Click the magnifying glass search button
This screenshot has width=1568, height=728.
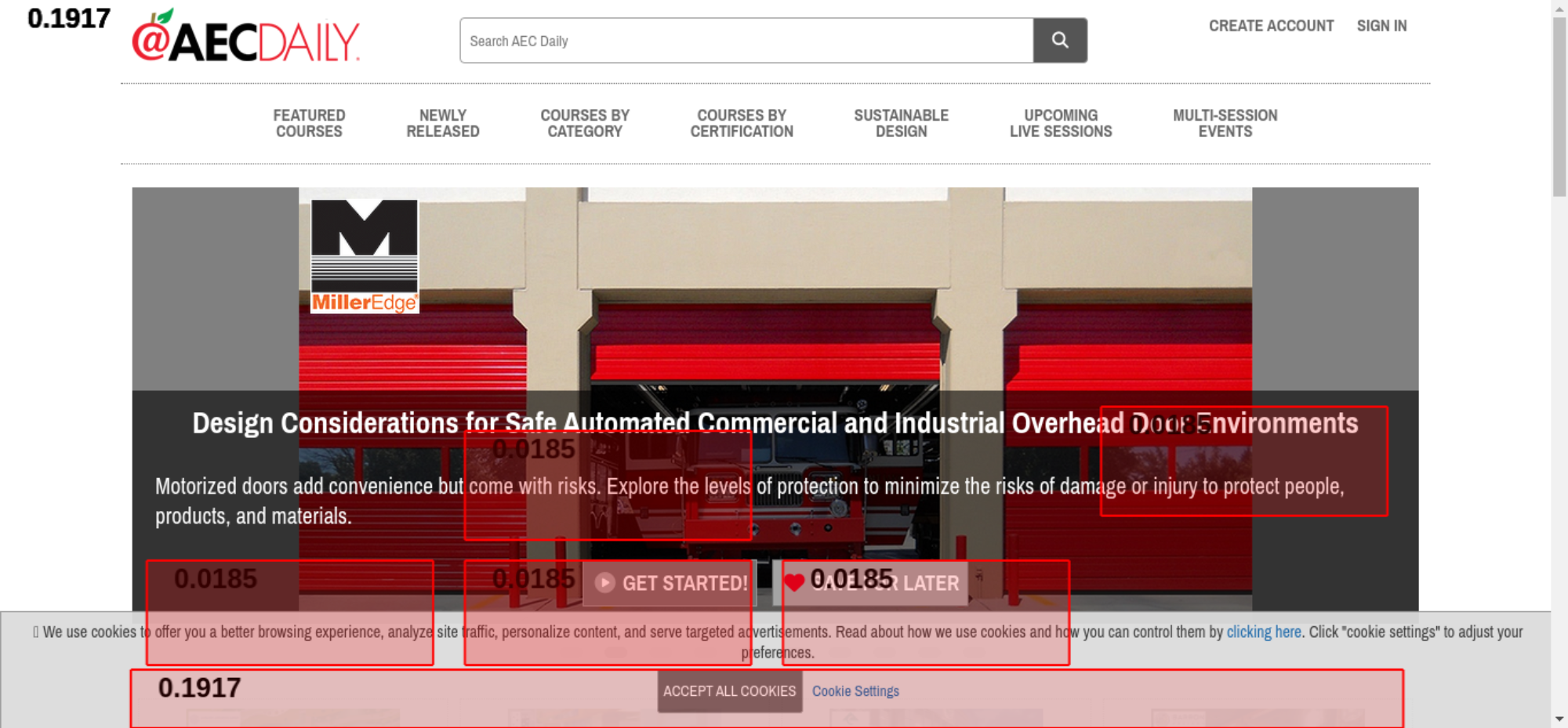(1059, 40)
